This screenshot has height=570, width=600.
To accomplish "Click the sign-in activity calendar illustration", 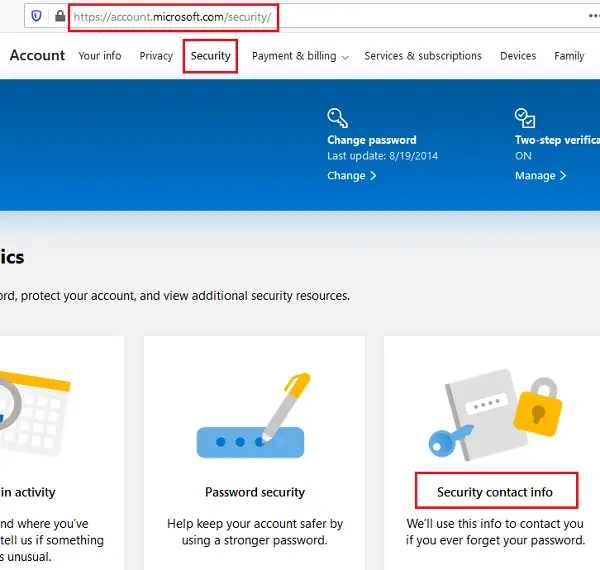I will (x=34, y=413).
